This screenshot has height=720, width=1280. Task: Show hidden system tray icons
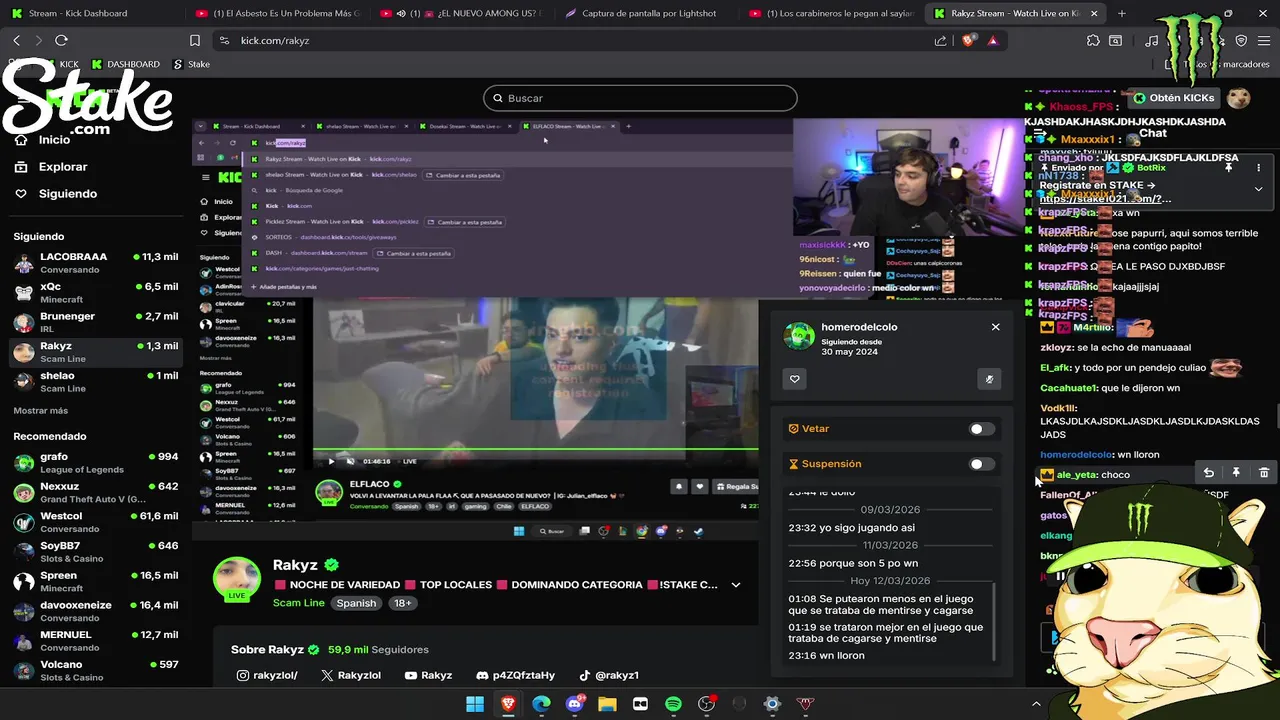click(1036, 704)
